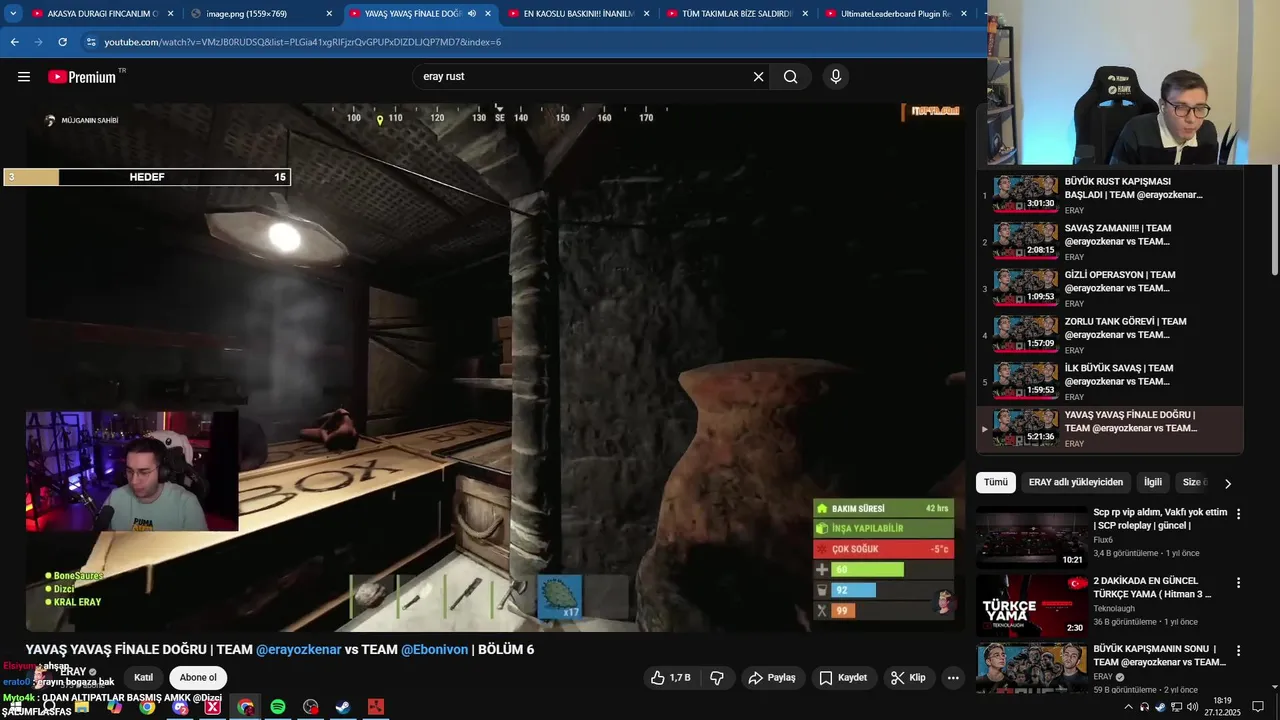Viewport: 1280px width, 720px height.
Task: Play playlist video BÜYÜK RUST KAPIŞMASI BAŞLADI
Action: [1110, 195]
